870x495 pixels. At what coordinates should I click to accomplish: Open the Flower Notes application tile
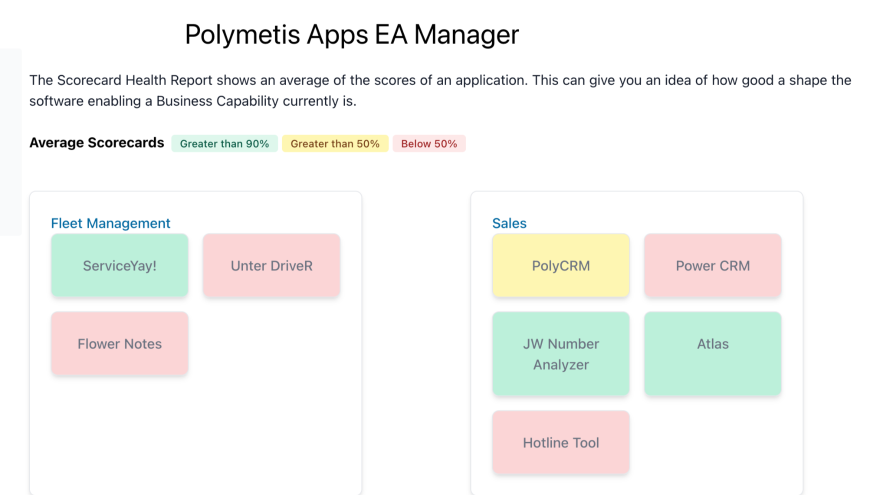click(x=120, y=344)
